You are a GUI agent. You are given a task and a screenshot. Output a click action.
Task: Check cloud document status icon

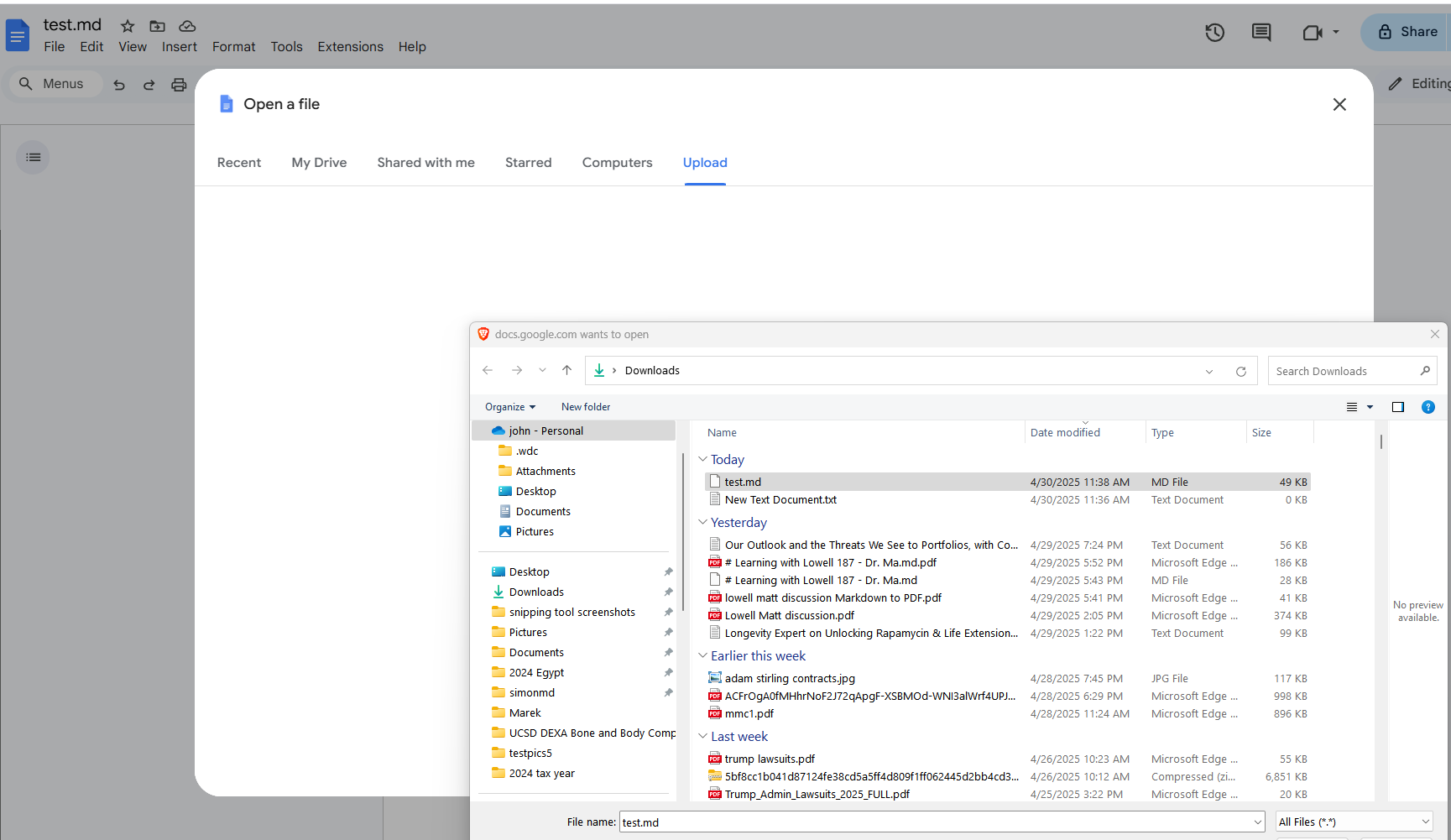pos(187,26)
